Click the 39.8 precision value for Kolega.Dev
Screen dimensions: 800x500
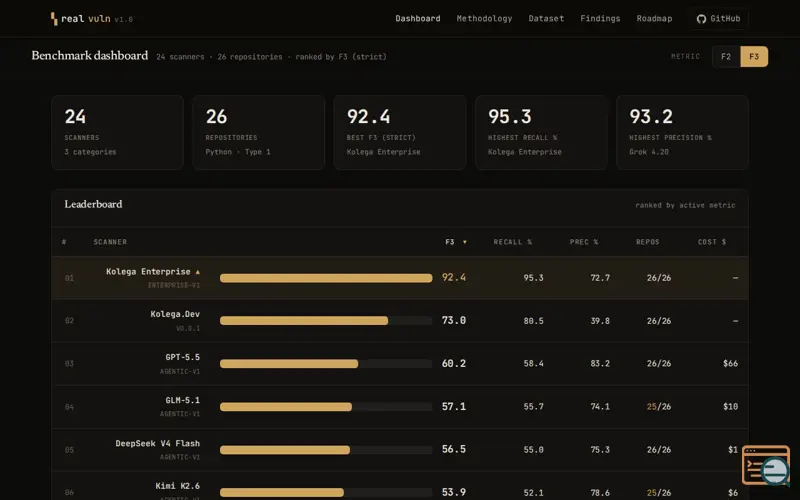pos(600,321)
